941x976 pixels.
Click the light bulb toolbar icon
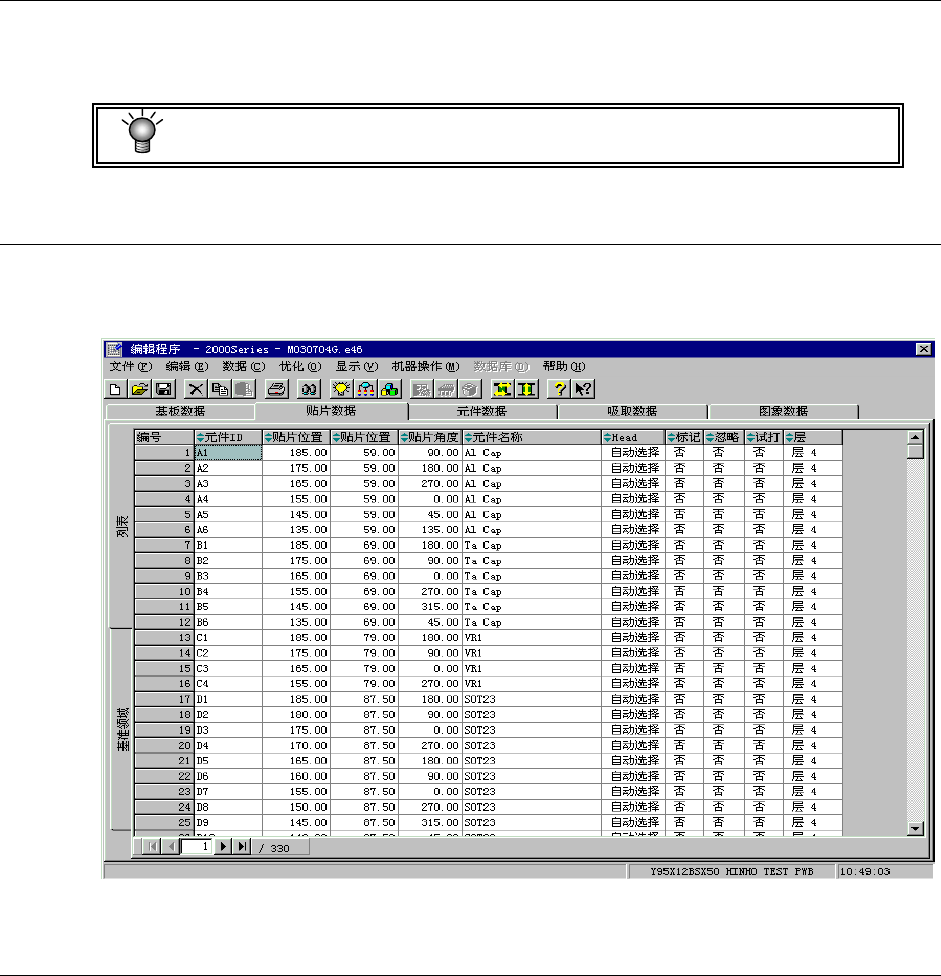[342, 390]
